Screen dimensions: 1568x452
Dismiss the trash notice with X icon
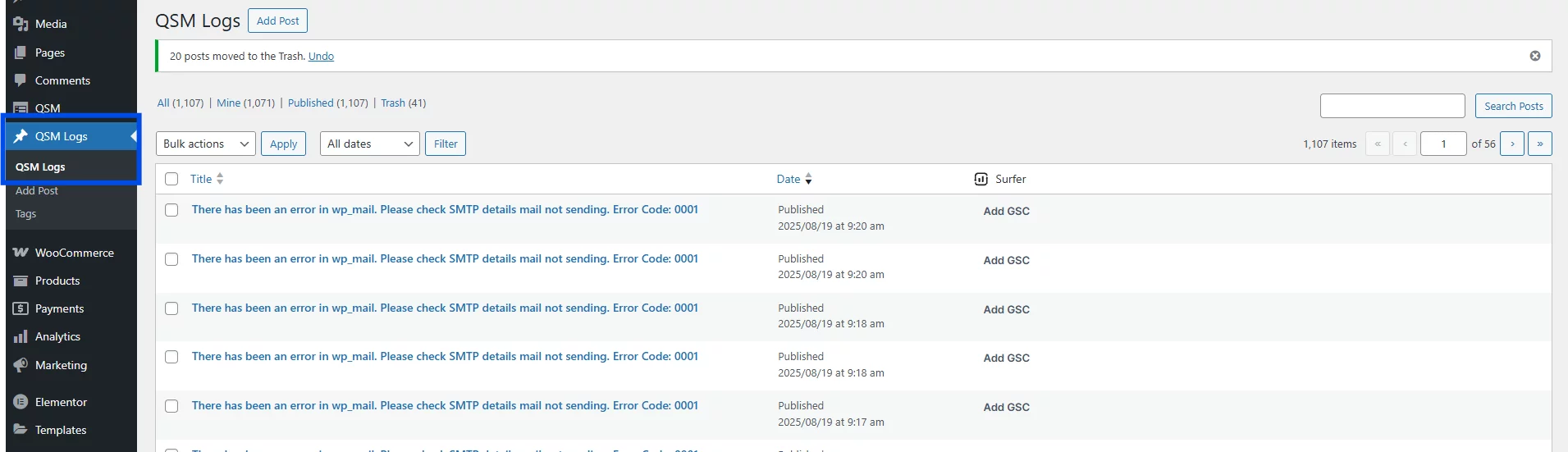(1534, 56)
